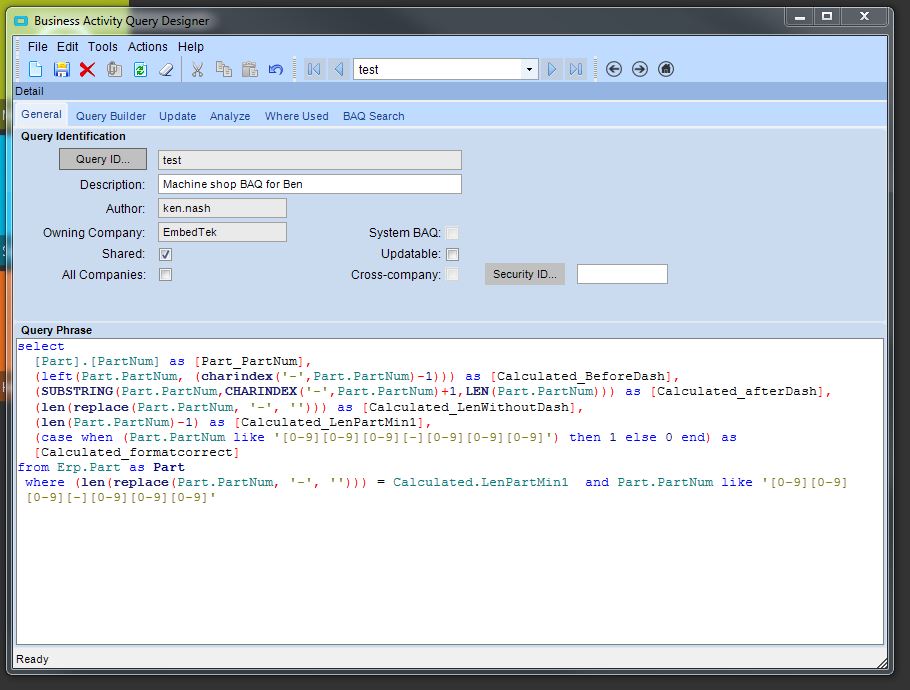Viewport: 910px width, 690px height.
Task: Switch to the Query Builder tab
Action: click(x=111, y=116)
